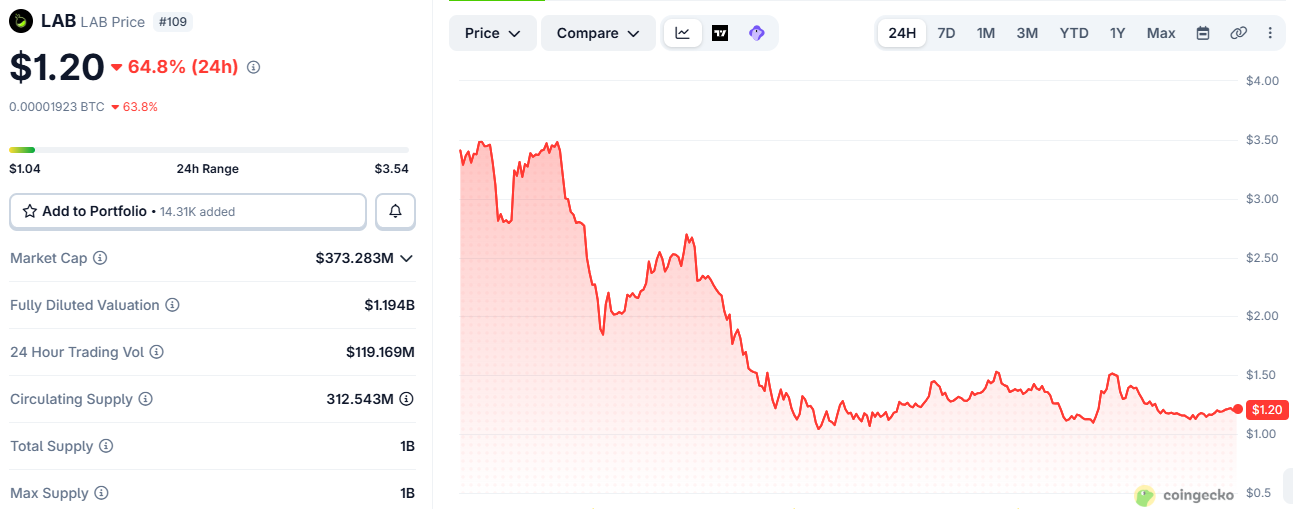Click the 63.8% BTC change text

pos(140,106)
